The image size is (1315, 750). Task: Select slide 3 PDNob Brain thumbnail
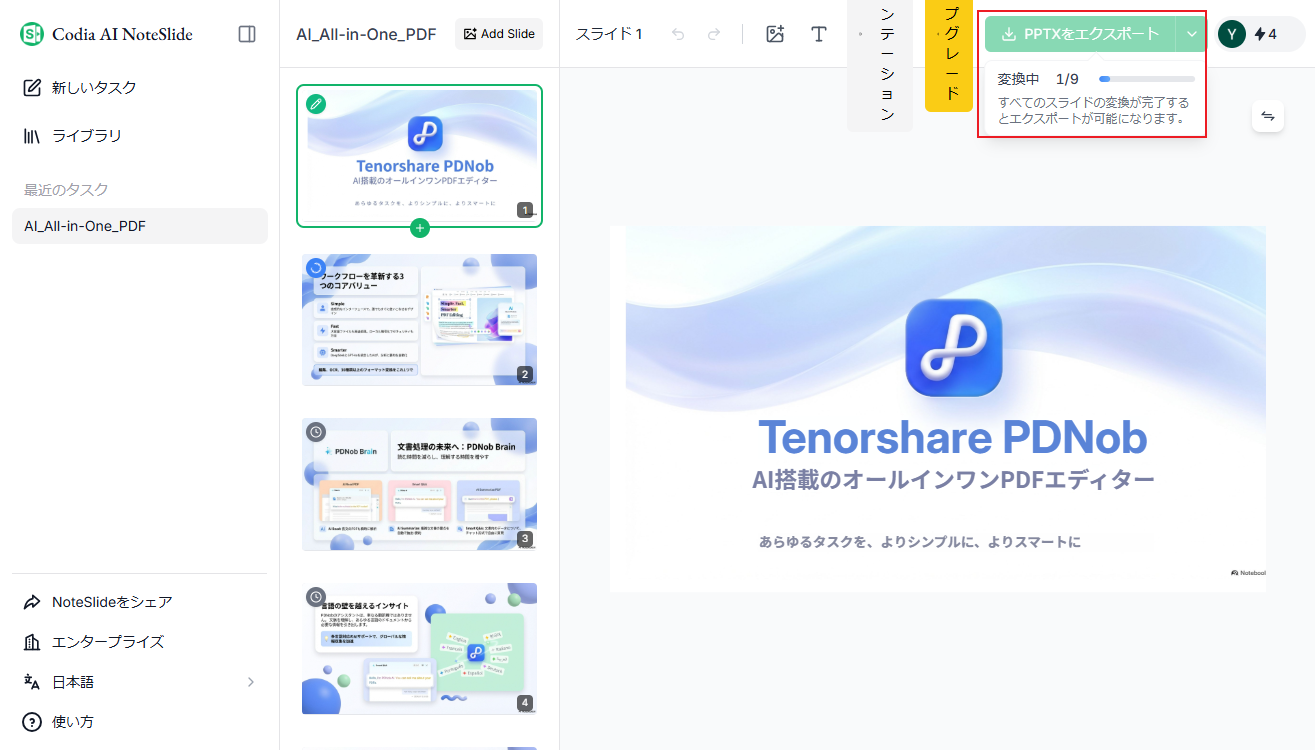pos(420,484)
